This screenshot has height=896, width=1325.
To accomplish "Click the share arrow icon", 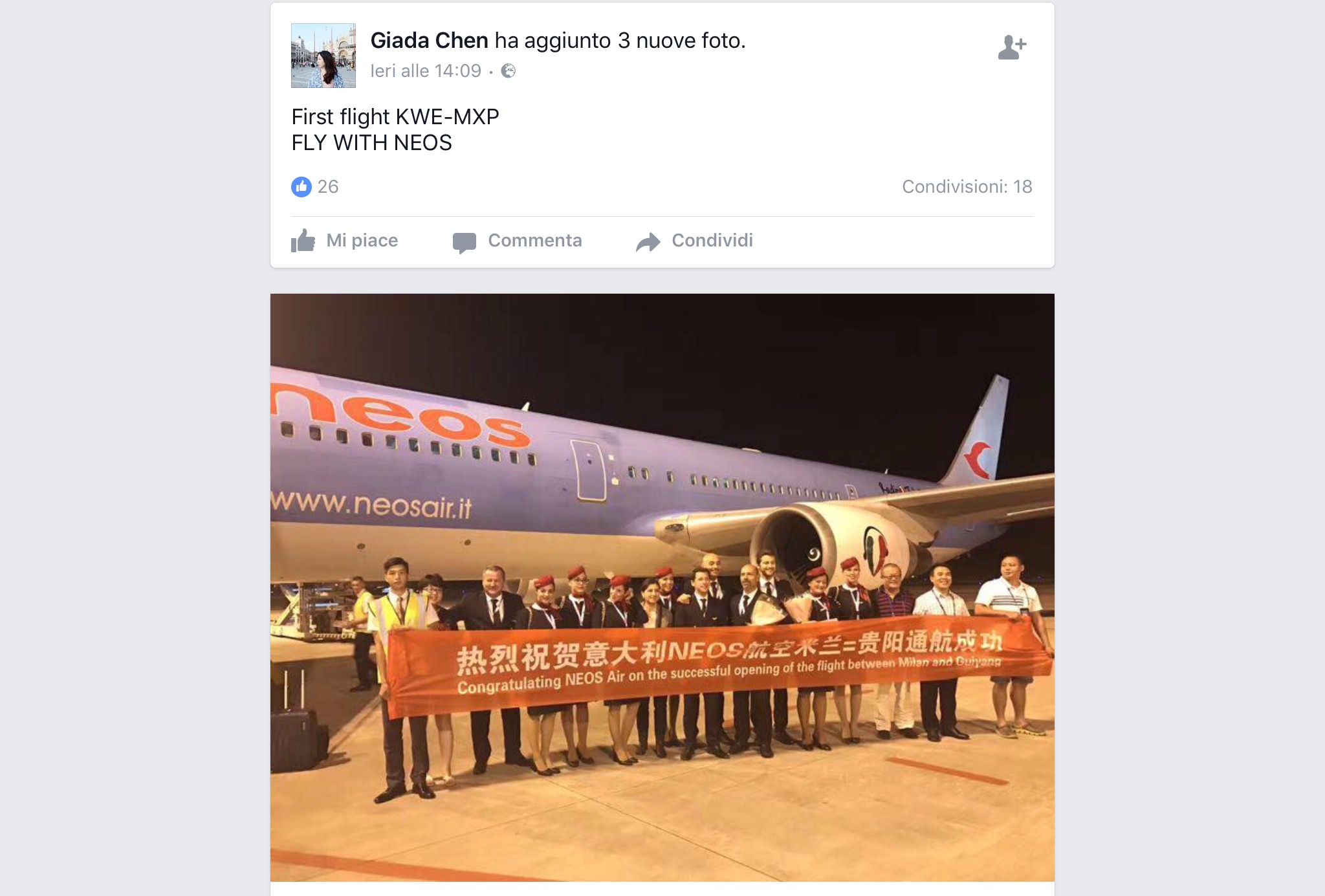I will pyautogui.click(x=648, y=242).
